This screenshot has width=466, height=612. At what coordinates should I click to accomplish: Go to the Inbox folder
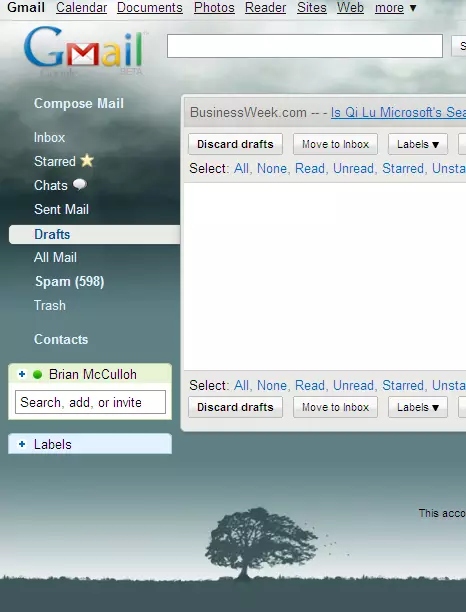point(49,137)
